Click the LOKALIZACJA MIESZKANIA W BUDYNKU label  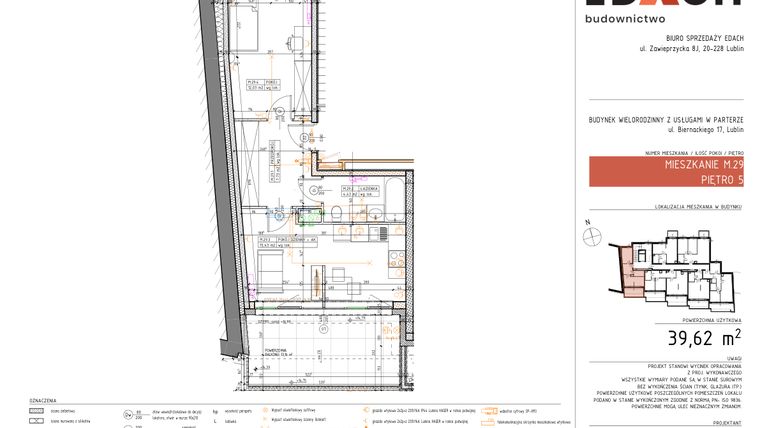698,207
